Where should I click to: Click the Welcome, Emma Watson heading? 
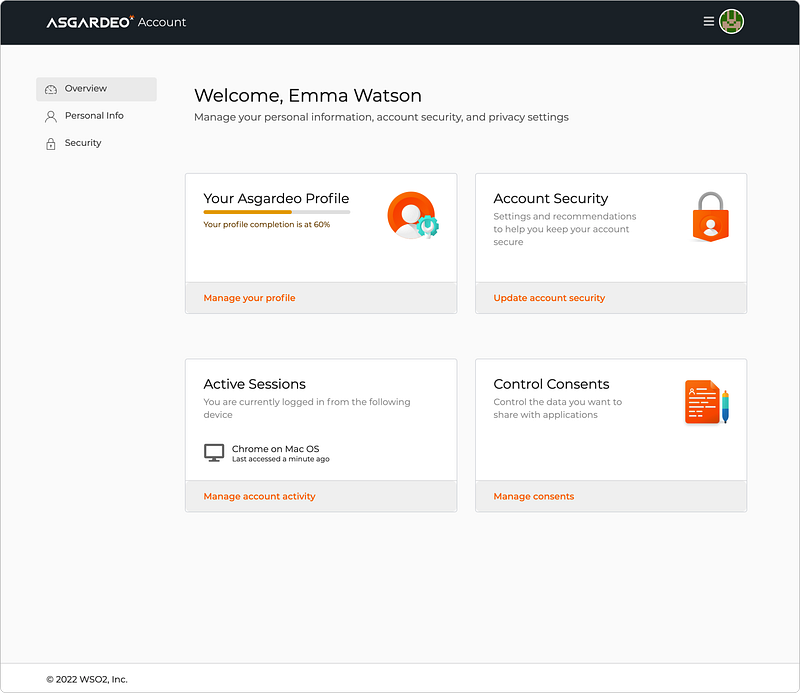308,95
